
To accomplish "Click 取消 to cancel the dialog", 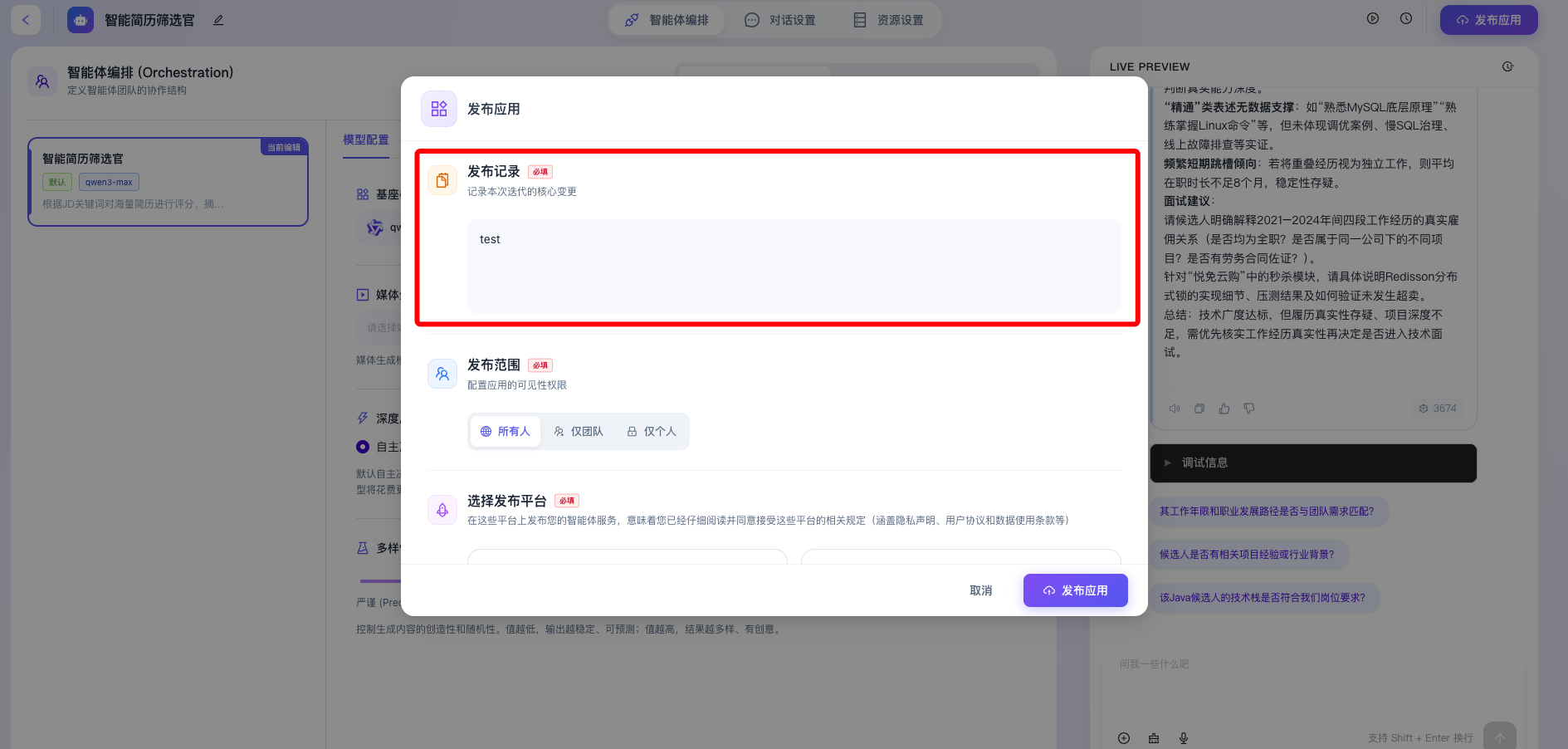I will point(980,590).
